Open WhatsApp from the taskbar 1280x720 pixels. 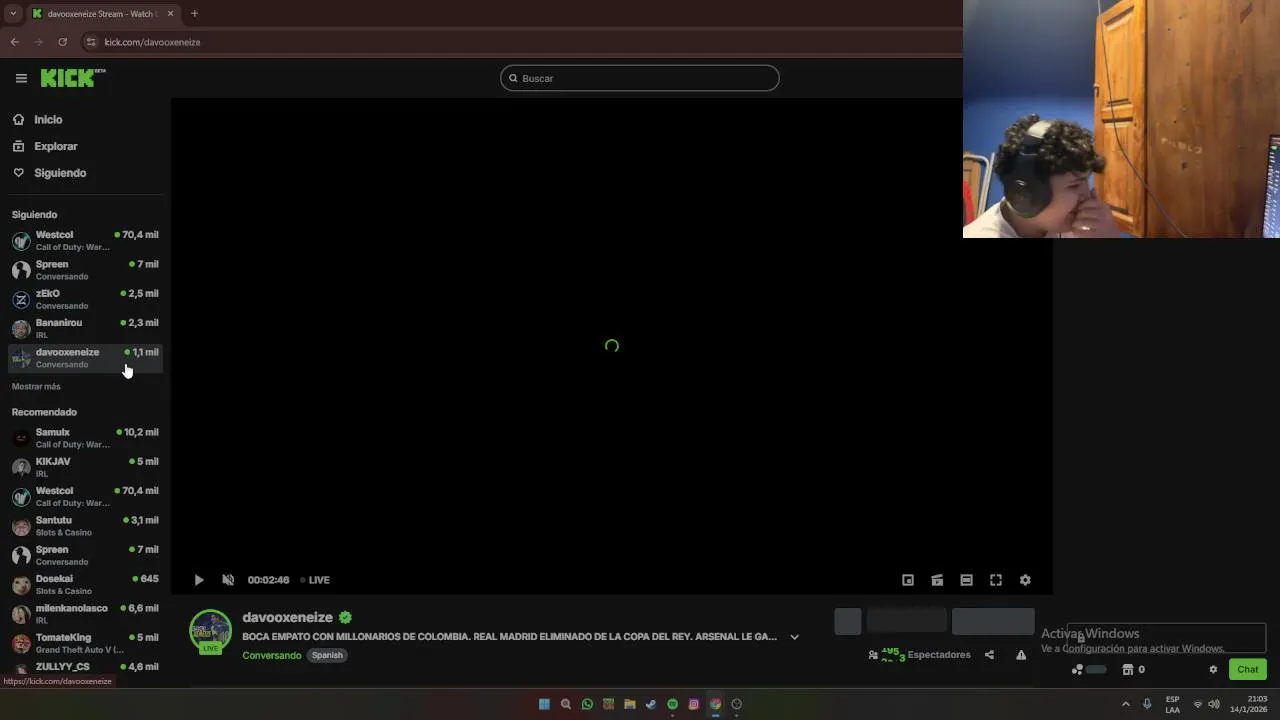point(587,704)
